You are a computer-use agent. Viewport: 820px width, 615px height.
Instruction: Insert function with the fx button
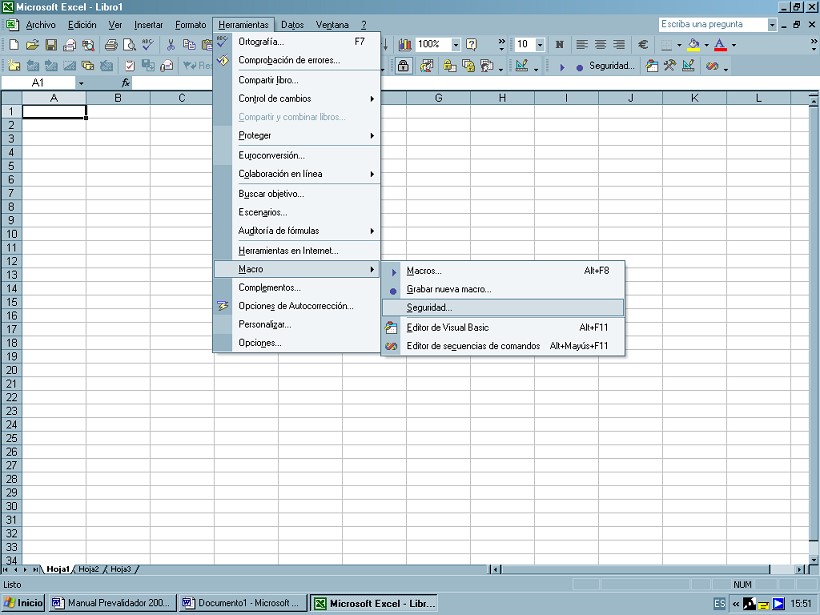point(126,83)
